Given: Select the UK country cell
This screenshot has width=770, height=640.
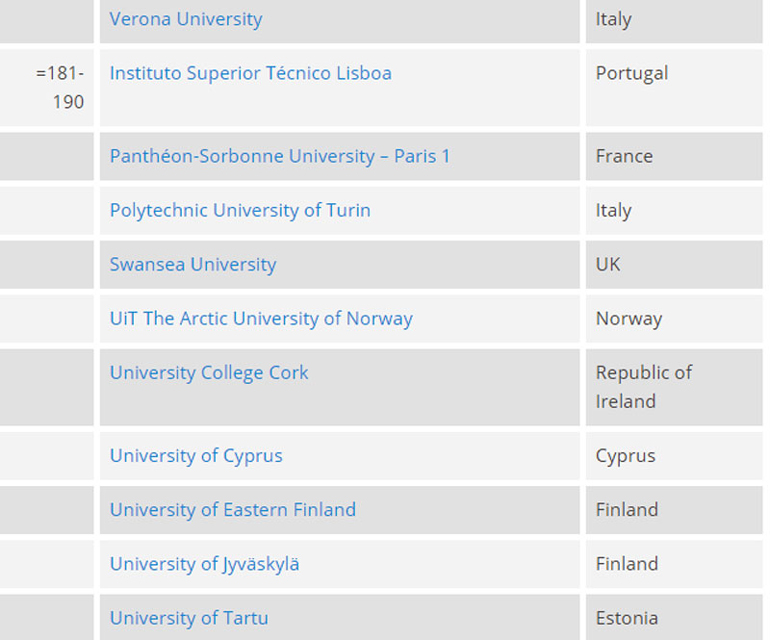Looking at the screenshot, I should click(608, 264).
